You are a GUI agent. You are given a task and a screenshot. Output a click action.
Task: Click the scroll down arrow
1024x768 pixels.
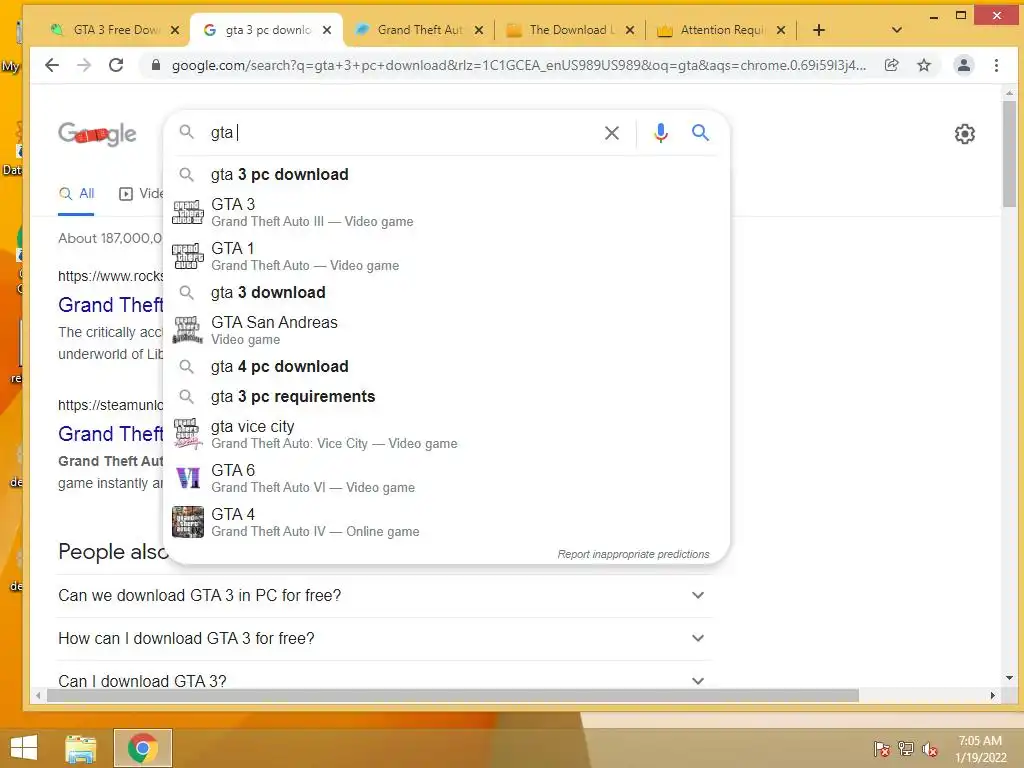(x=1009, y=678)
